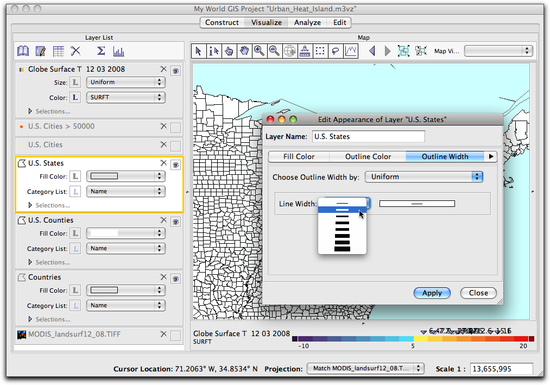
Task: Click the measure distance tool icon
Action: pyautogui.click(x=305, y=51)
